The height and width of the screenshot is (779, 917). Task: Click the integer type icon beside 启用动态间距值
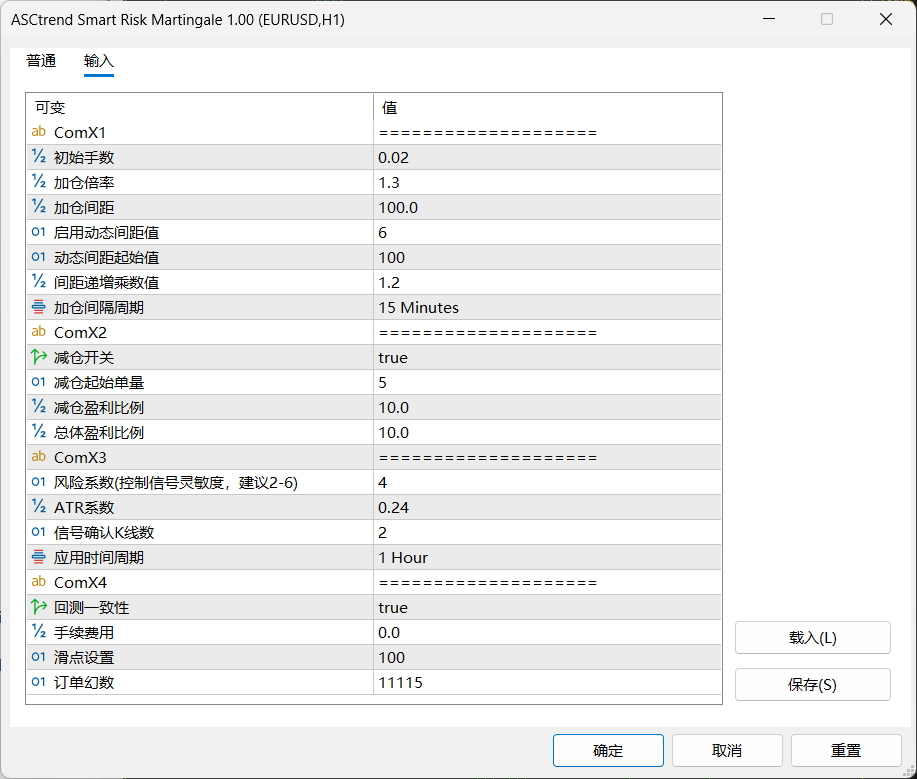pyautogui.click(x=39, y=232)
